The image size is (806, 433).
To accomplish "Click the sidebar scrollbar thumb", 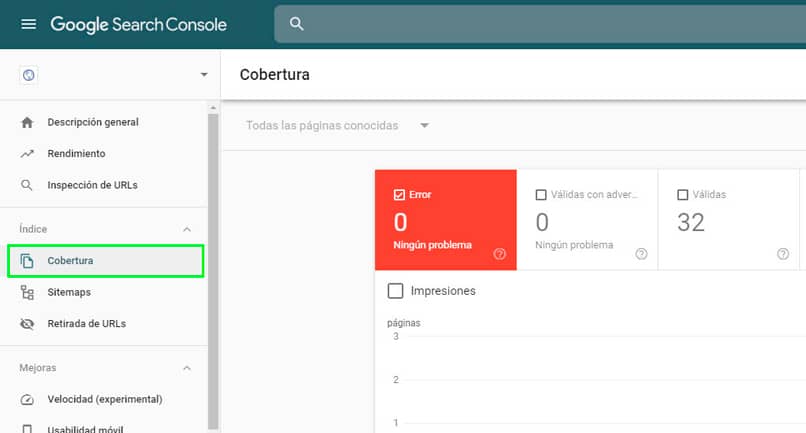I will tap(213, 271).
